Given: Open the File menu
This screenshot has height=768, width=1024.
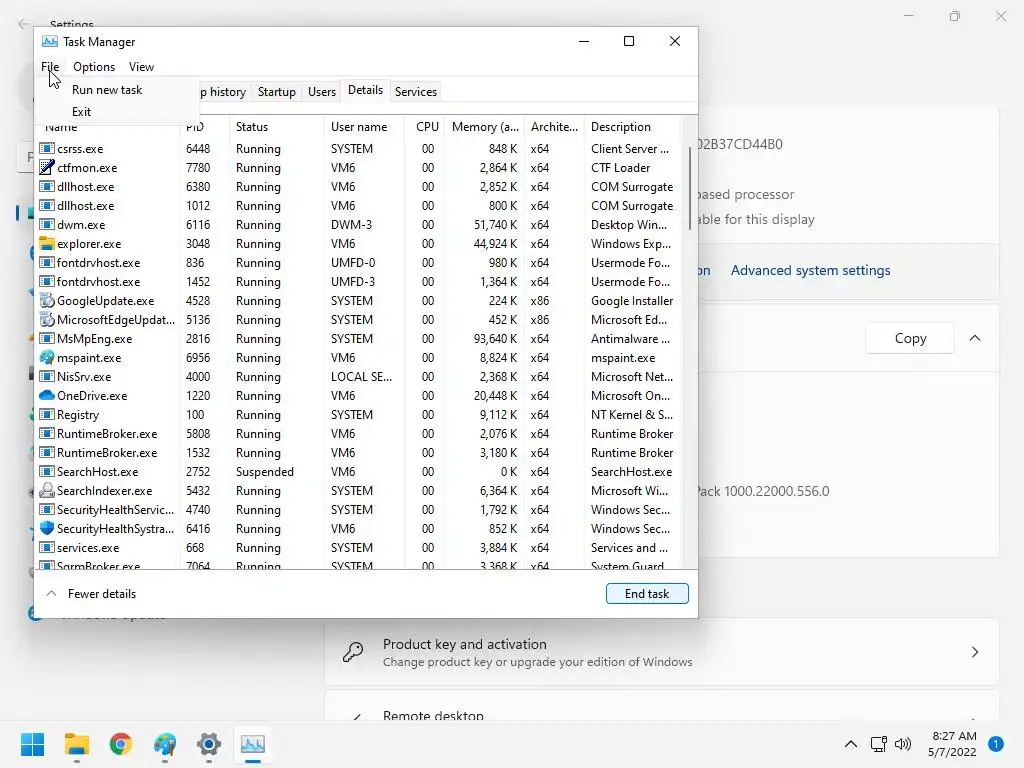Looking at the screenshot, I should (50, 67).
